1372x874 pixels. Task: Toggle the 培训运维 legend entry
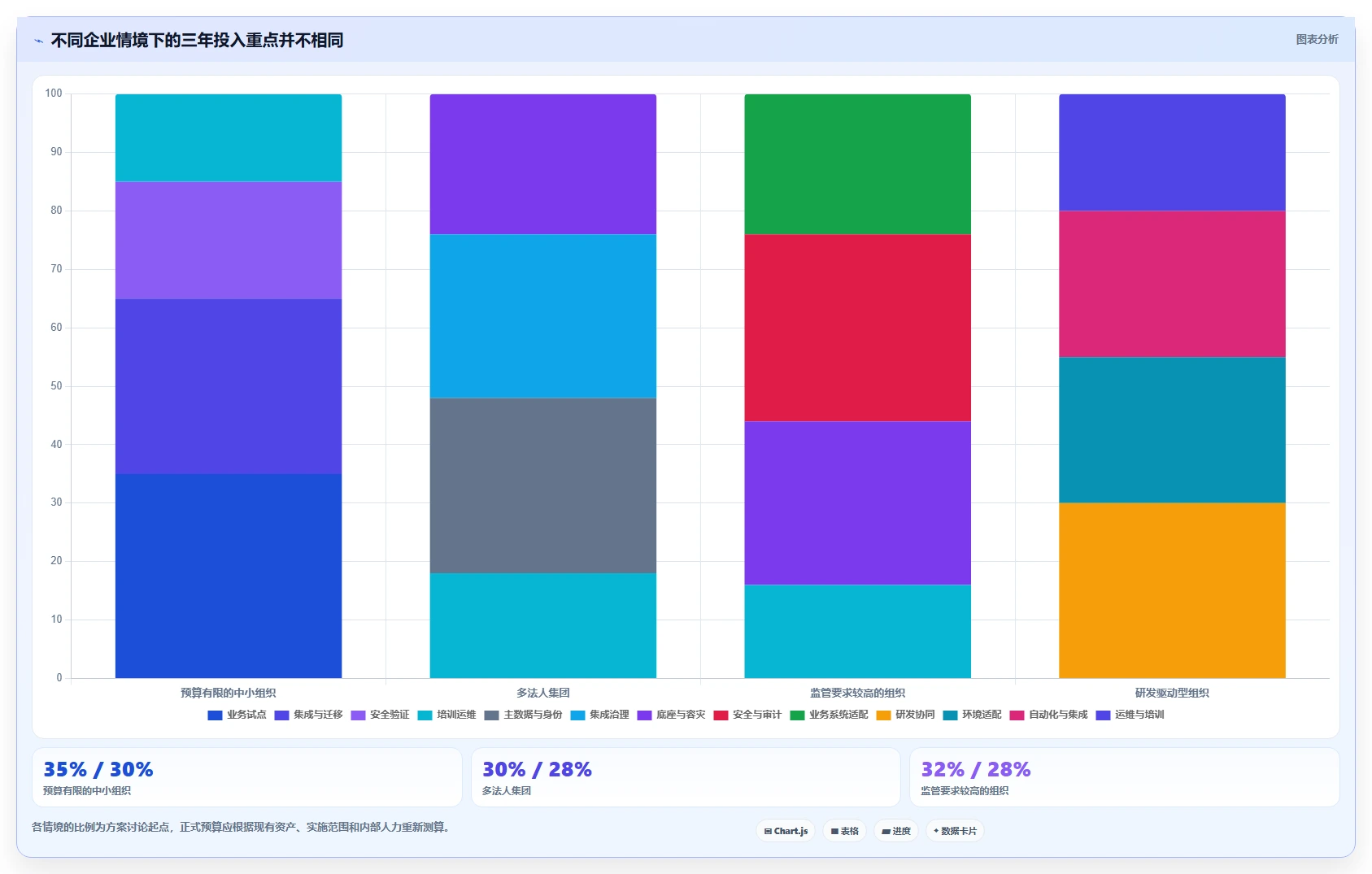[x=446, y=715]
